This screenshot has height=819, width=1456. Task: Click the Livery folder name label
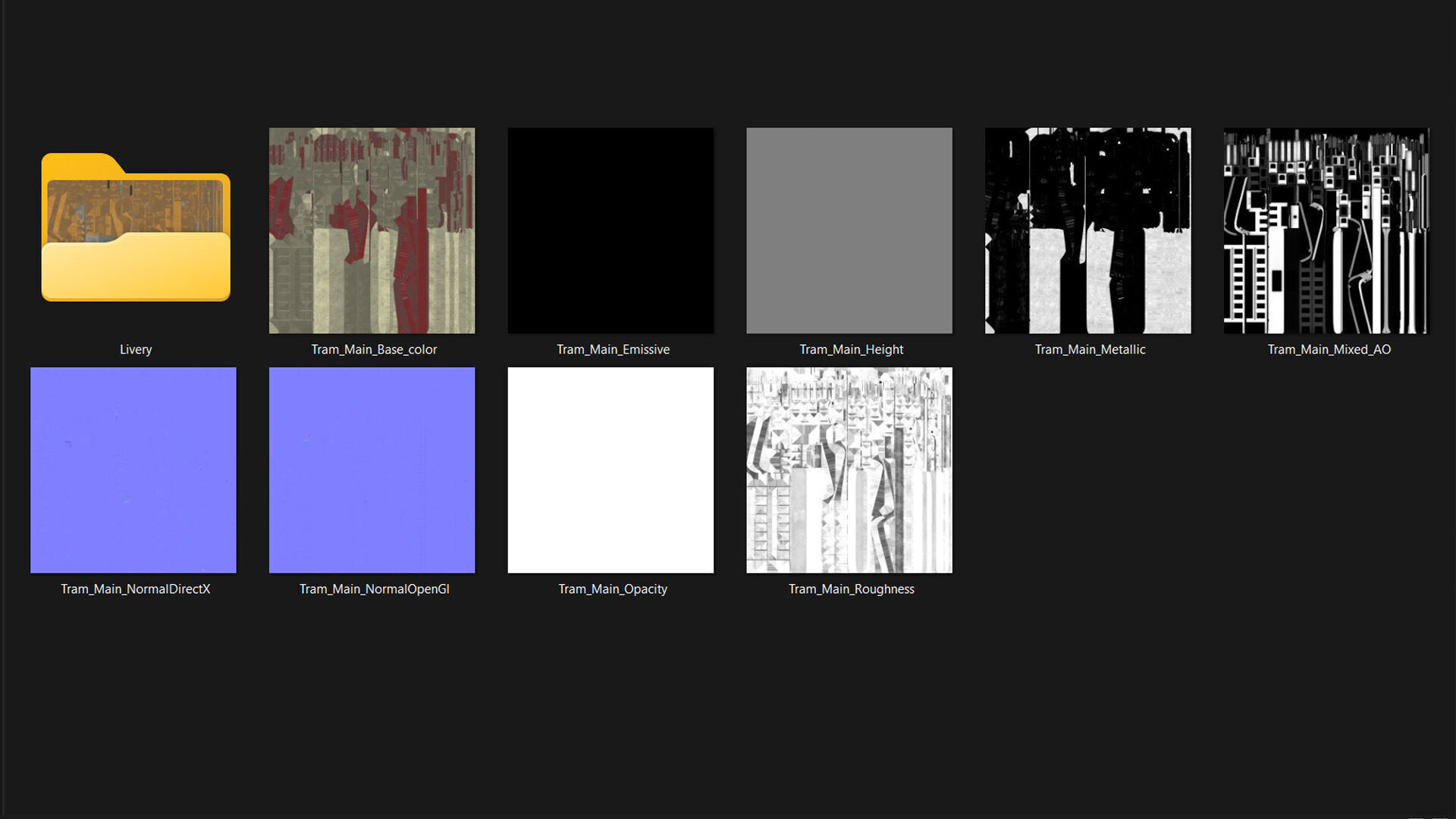136,350
